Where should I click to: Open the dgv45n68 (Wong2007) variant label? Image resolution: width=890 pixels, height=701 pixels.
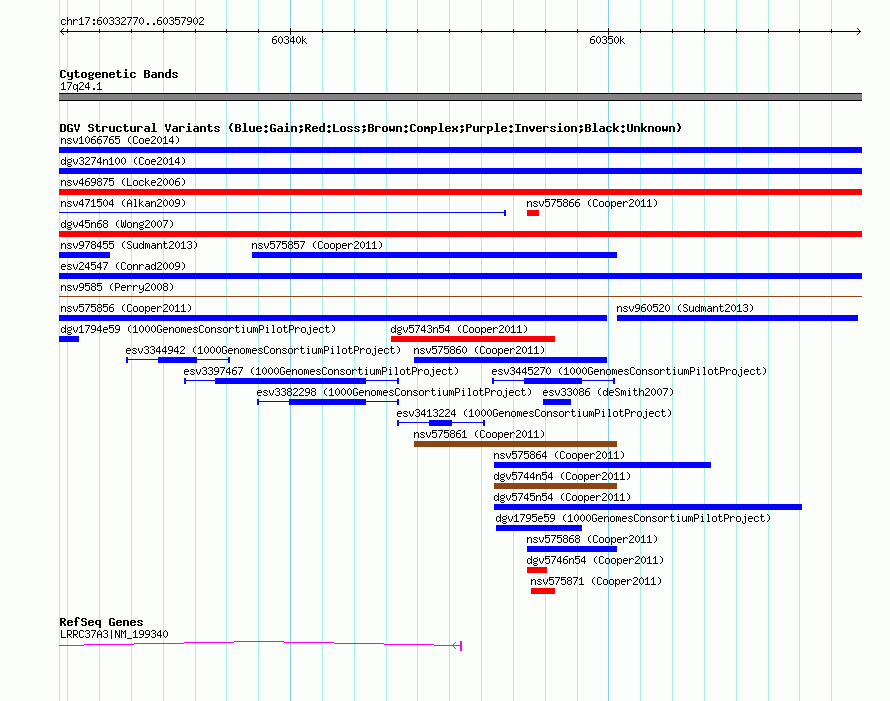click(117, 224)
